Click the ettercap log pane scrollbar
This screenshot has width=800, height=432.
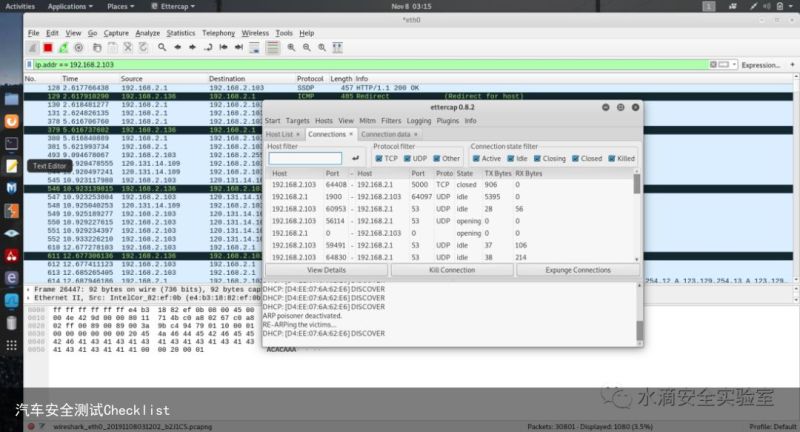640,331
